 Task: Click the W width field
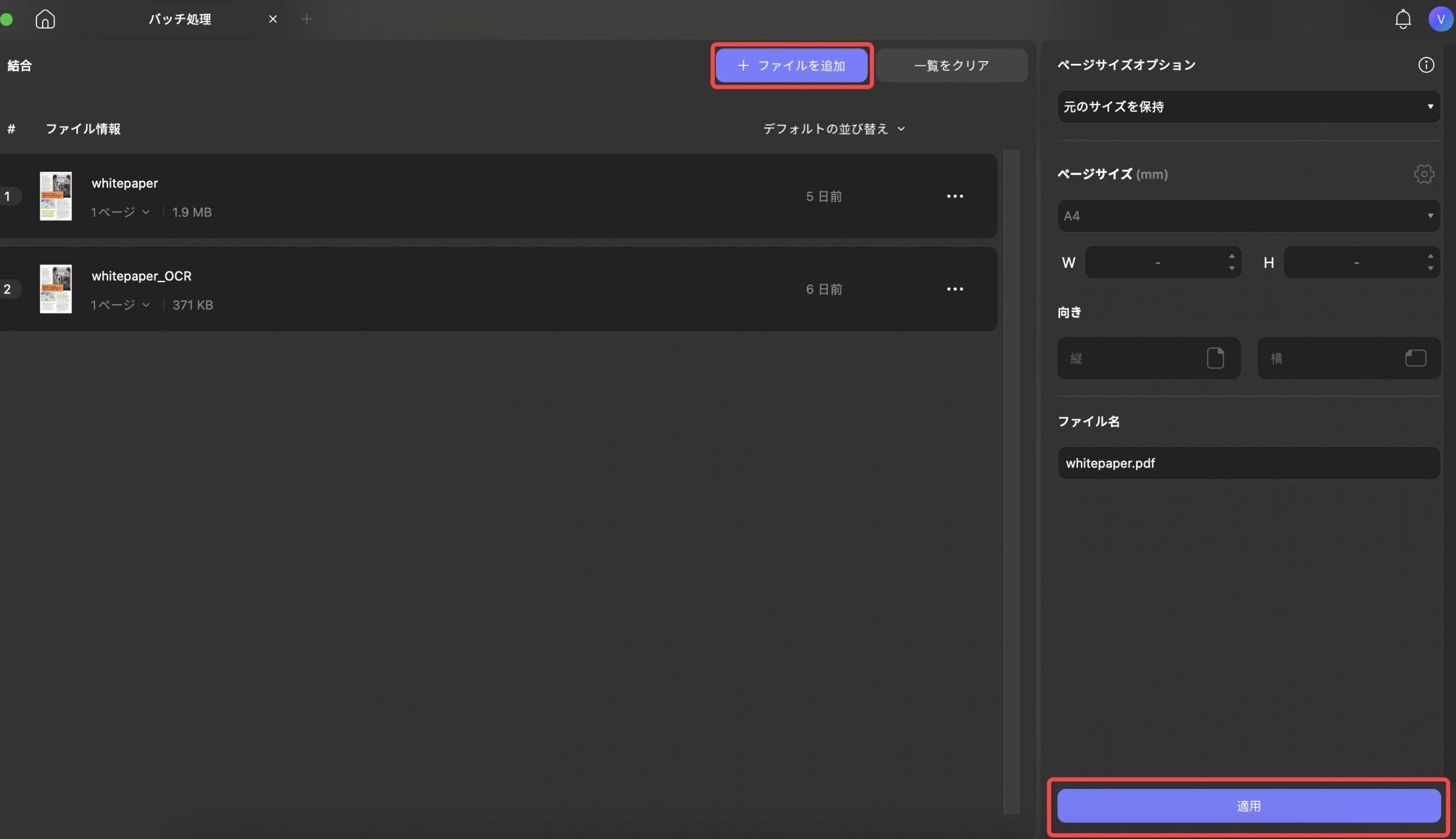pos(1163,263)
